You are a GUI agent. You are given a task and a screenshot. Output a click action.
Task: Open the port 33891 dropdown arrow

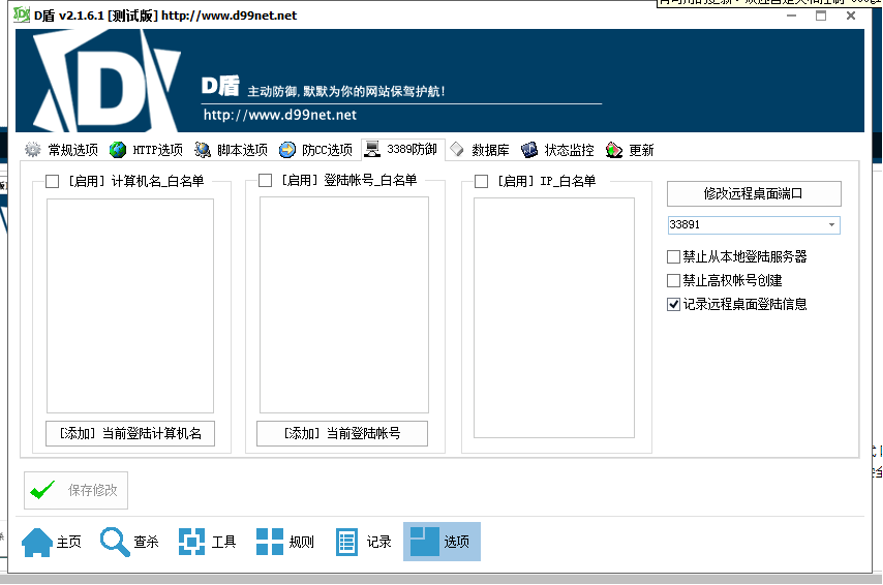[832, 225]
